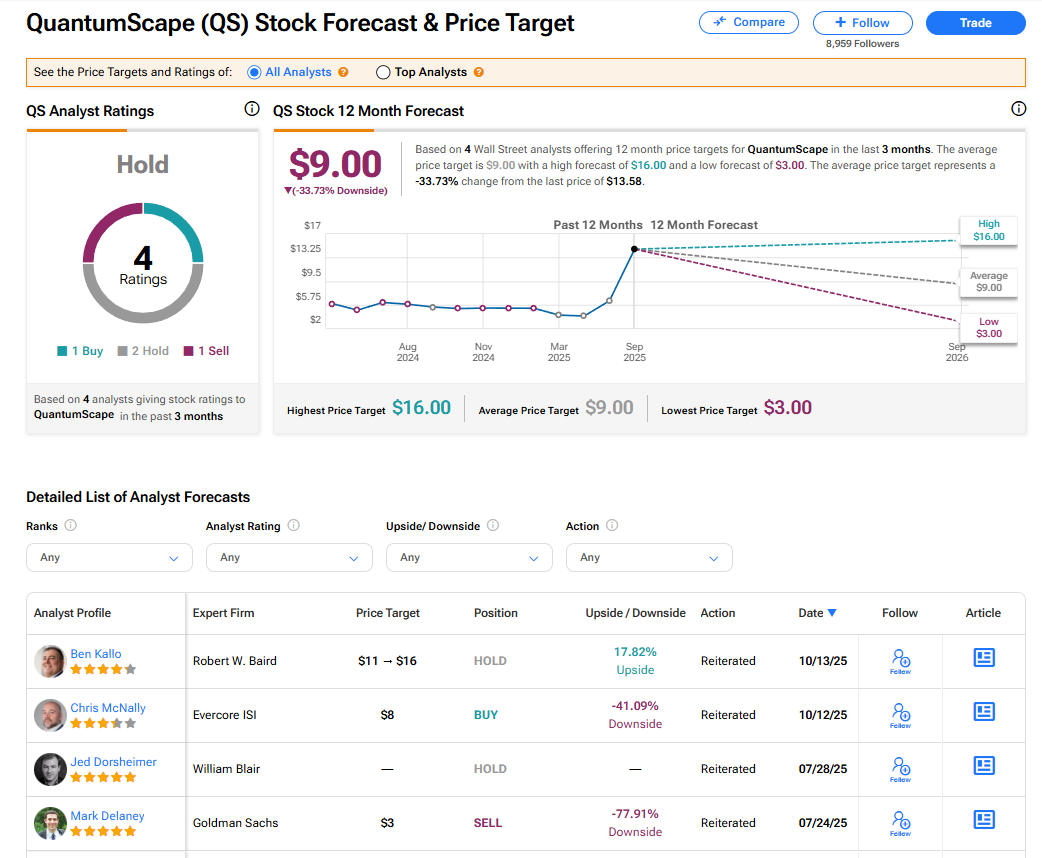Screen dimensions: 1042x858
Task: Click Price Target column header
Action: [387, 613]
